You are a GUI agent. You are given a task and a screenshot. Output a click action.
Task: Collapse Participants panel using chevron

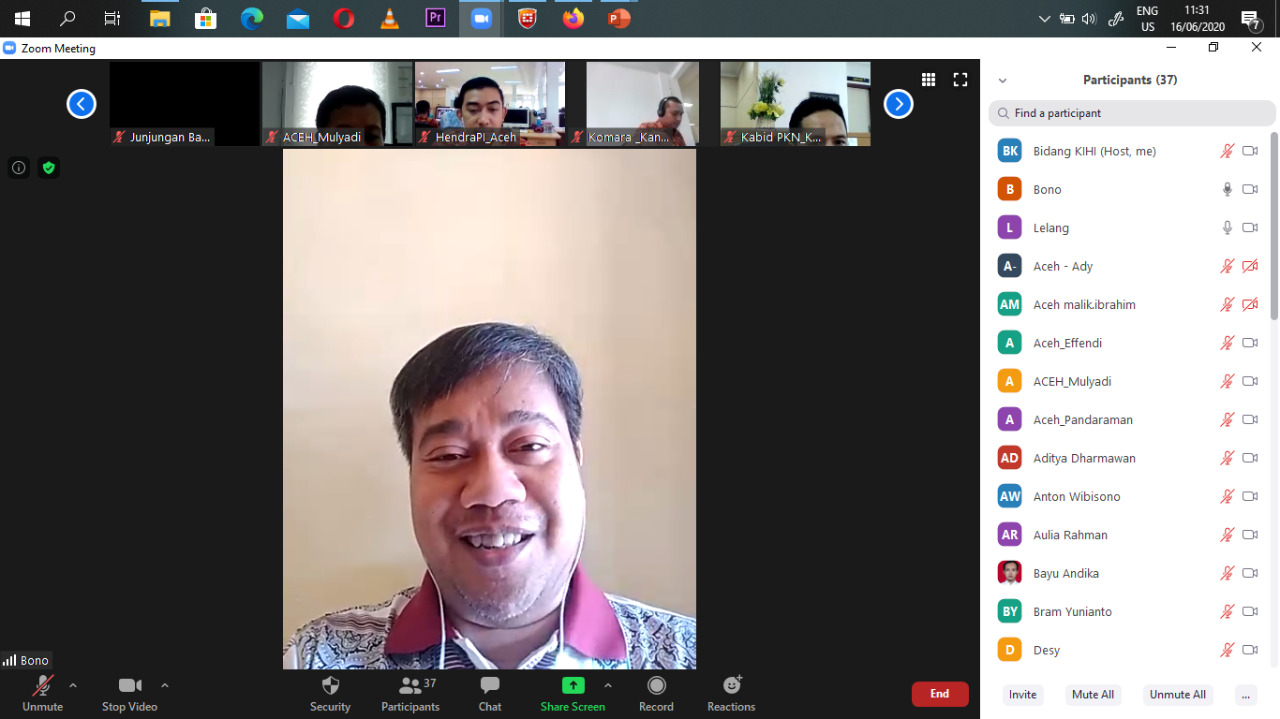(1002, 81)
